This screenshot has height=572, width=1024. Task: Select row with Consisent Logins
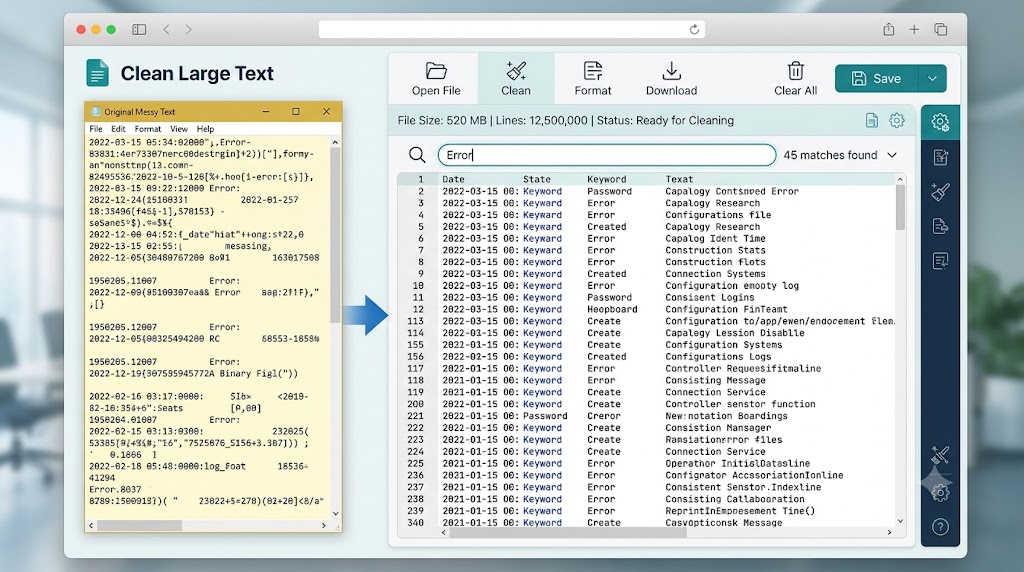647,297
